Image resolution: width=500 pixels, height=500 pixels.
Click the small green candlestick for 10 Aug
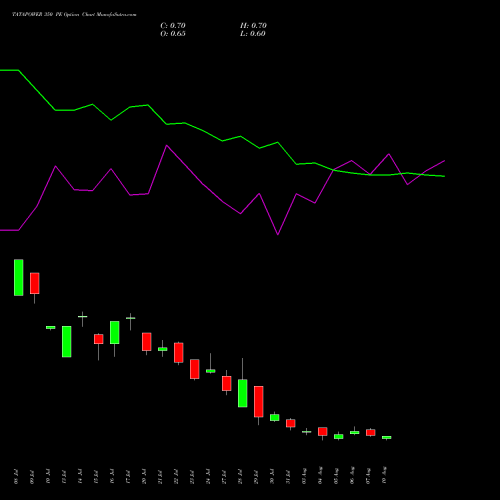pyautogui.click(x=387, y=437)
